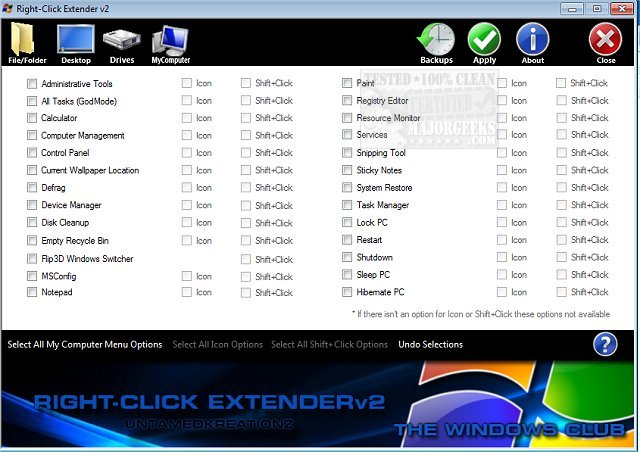Screen dimensions: 640x452
Task: Toggle Shift+Click checkbox for Shutdown
Action: [x=562, y=257]
